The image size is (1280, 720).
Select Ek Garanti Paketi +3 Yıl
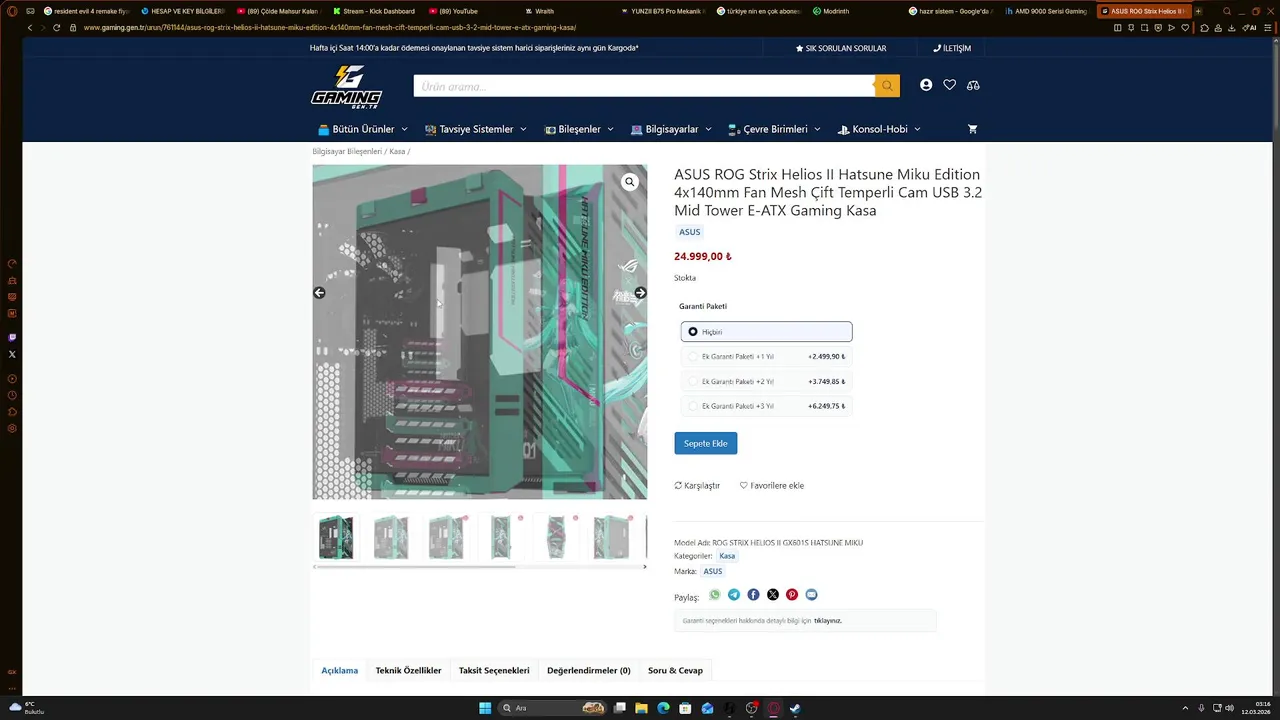pos(766,406)
